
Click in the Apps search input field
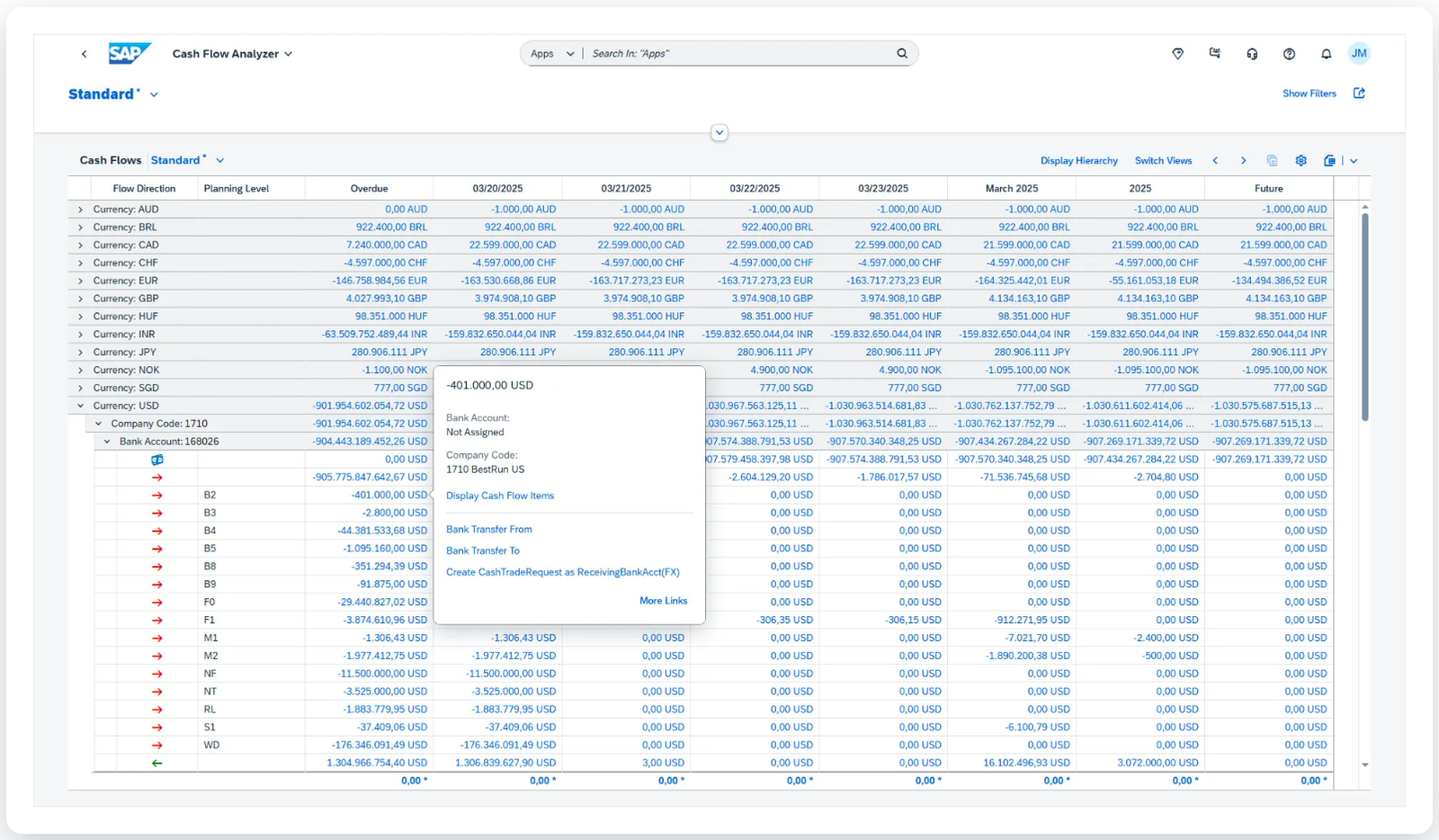737,54
